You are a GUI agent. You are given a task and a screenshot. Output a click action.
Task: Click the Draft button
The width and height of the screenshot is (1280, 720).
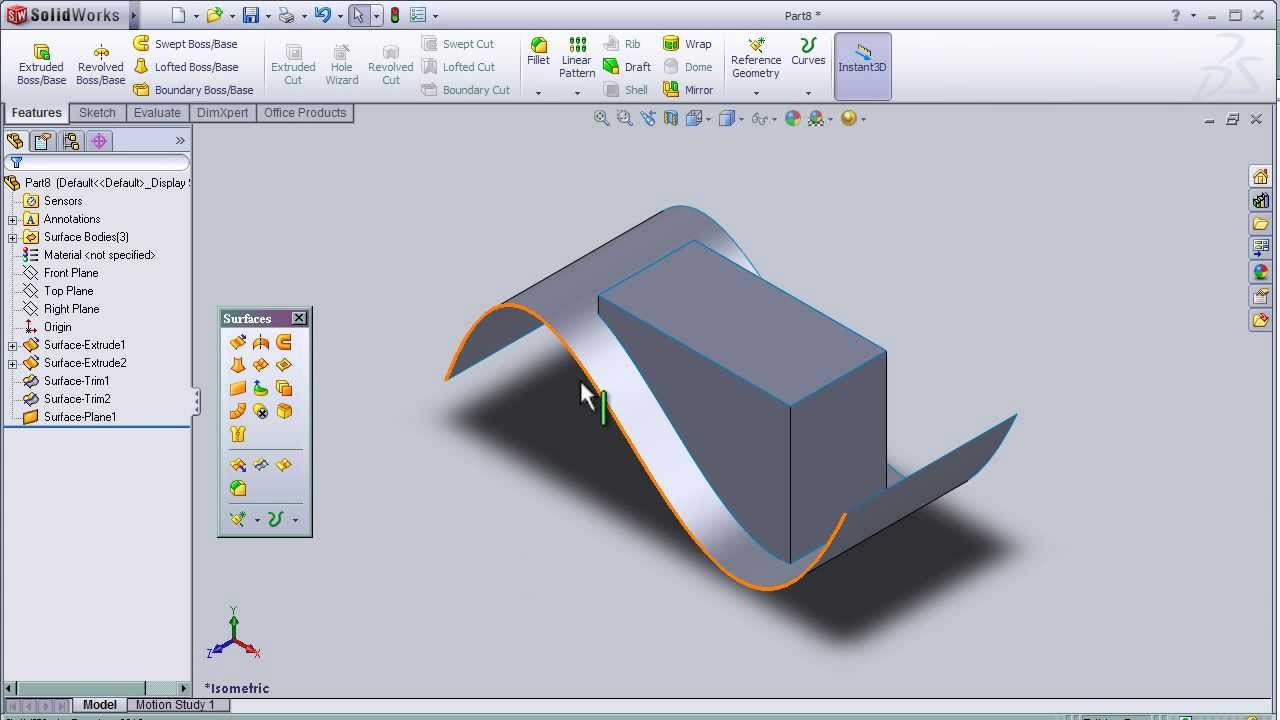(x=627, y=67)
